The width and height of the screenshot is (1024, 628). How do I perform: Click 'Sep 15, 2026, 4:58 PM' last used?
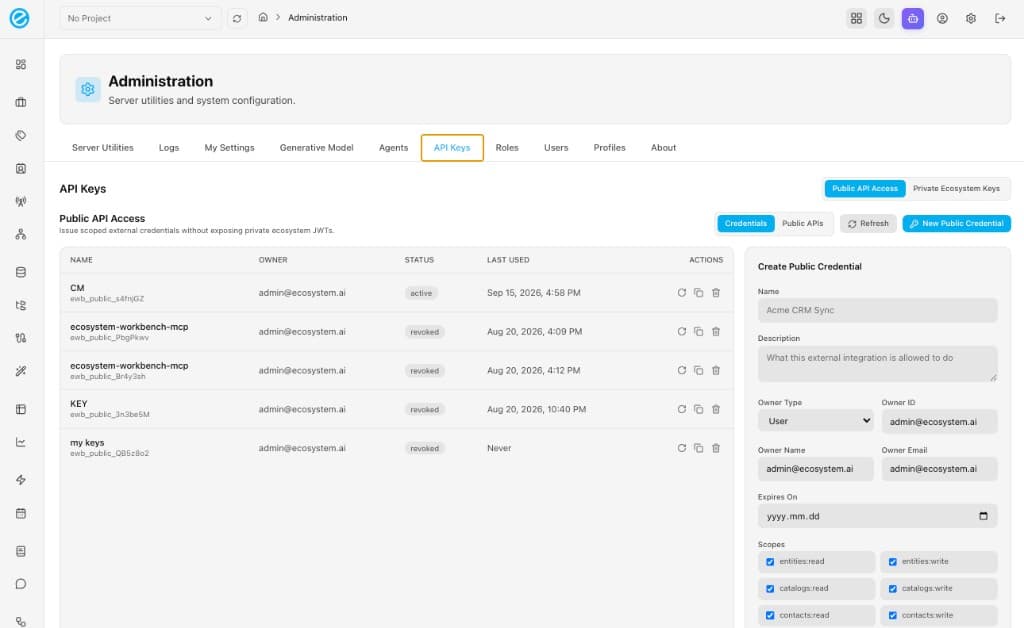[x=534, y=292]
